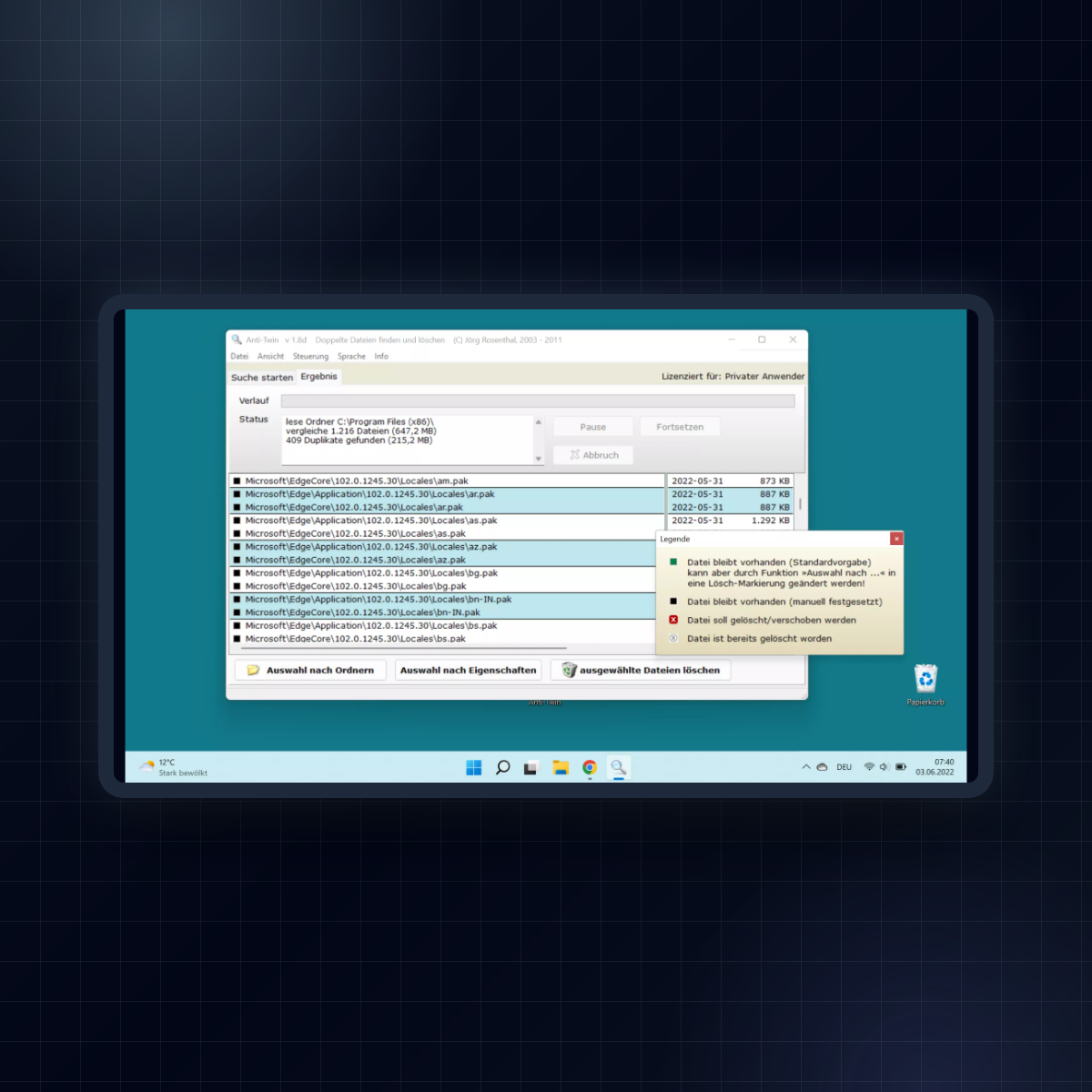Click the folder icon on Auswahl nach Ordnern
This screenshot has height=1092, width=1092.
(253, 671)
